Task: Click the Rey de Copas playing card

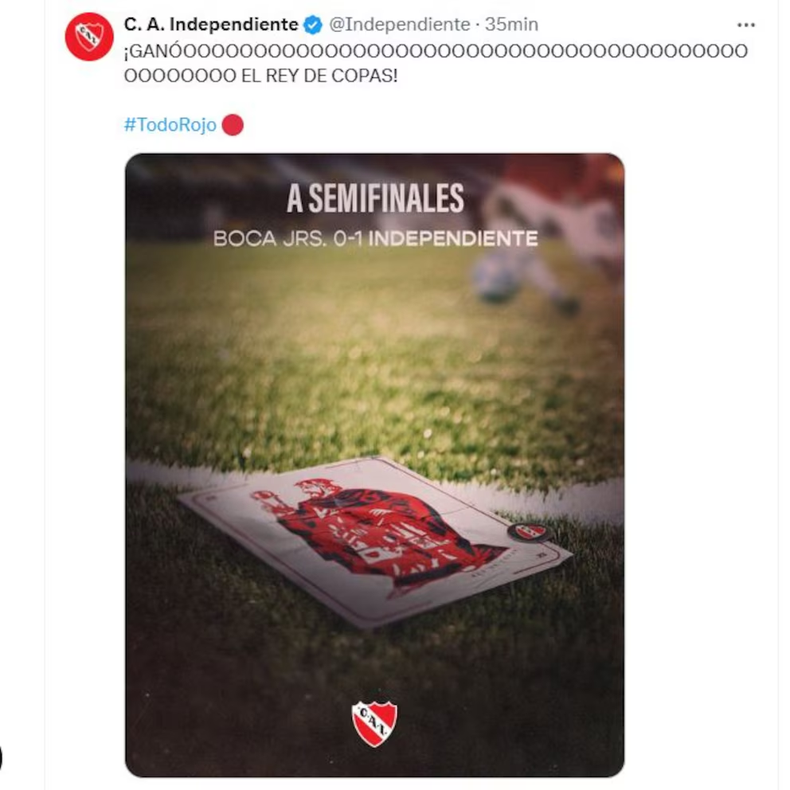Action: 375,542
